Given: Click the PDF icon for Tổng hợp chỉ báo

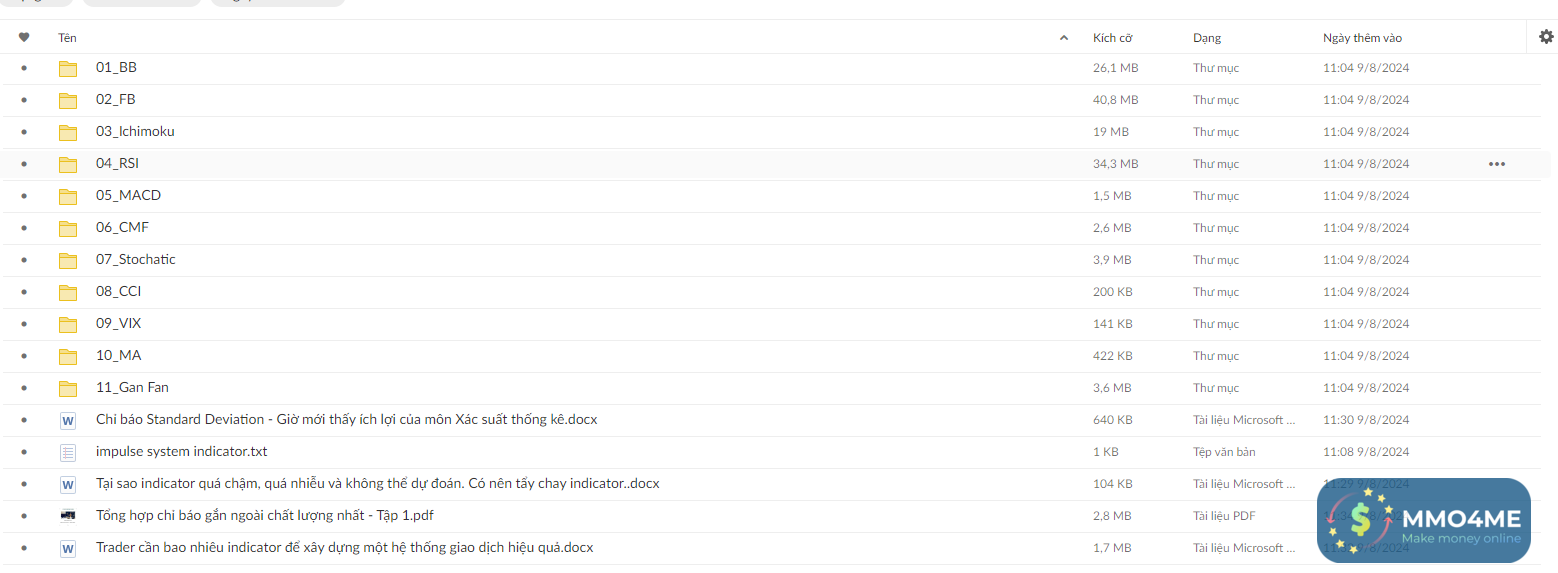Looking at the screenshot, I should coord(68,516).
